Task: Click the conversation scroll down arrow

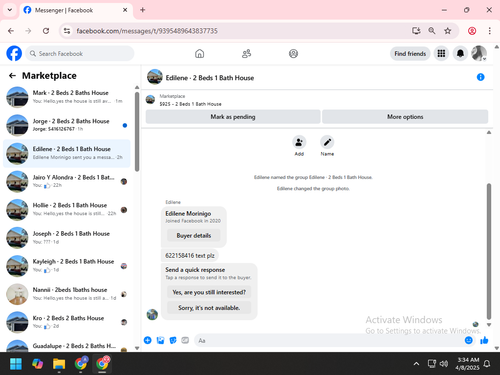Action: pos(489,325)
